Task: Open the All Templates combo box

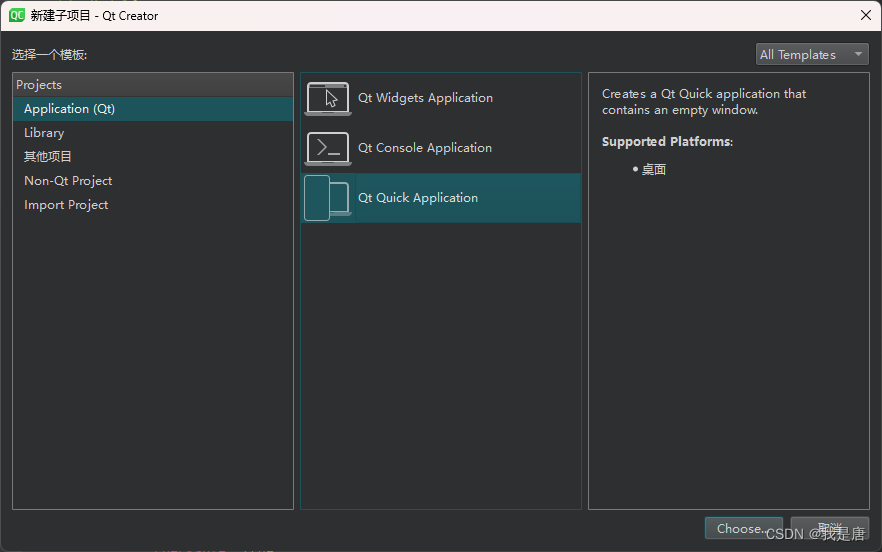Action: 812,55
